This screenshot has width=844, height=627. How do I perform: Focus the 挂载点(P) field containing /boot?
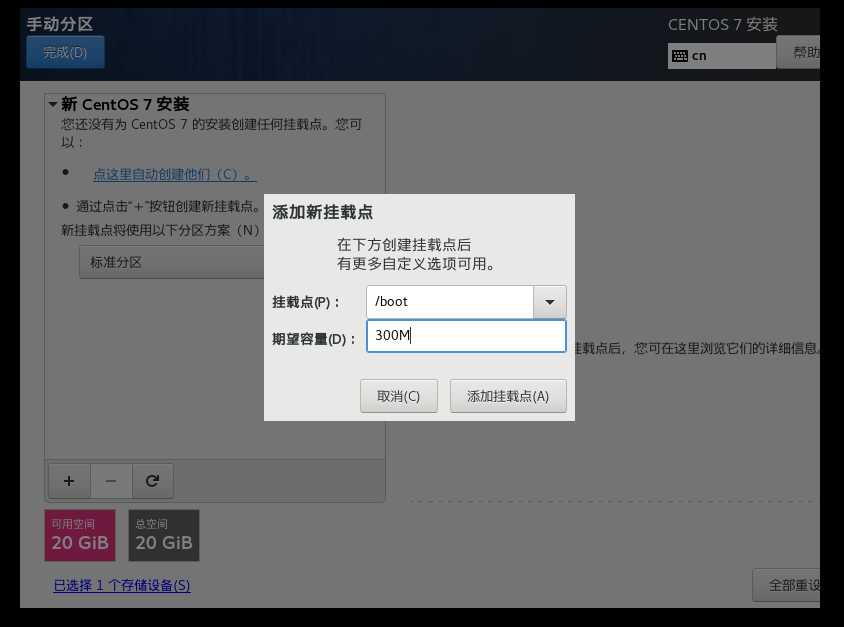tap(450, 302)
